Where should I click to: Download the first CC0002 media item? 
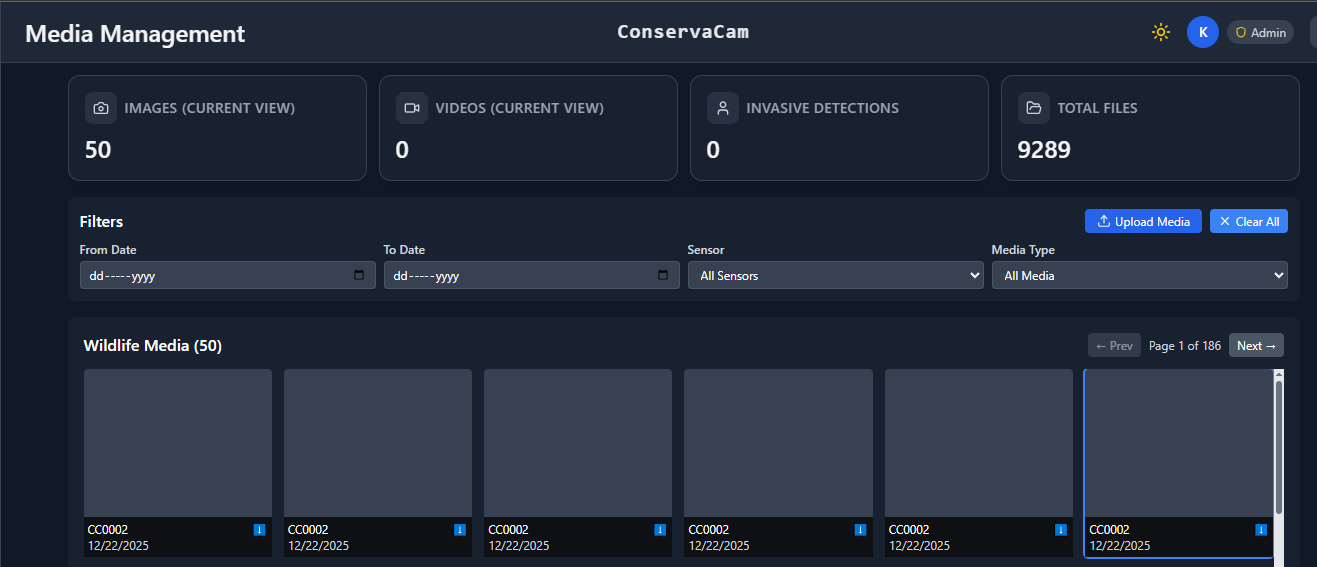(259, 529)
